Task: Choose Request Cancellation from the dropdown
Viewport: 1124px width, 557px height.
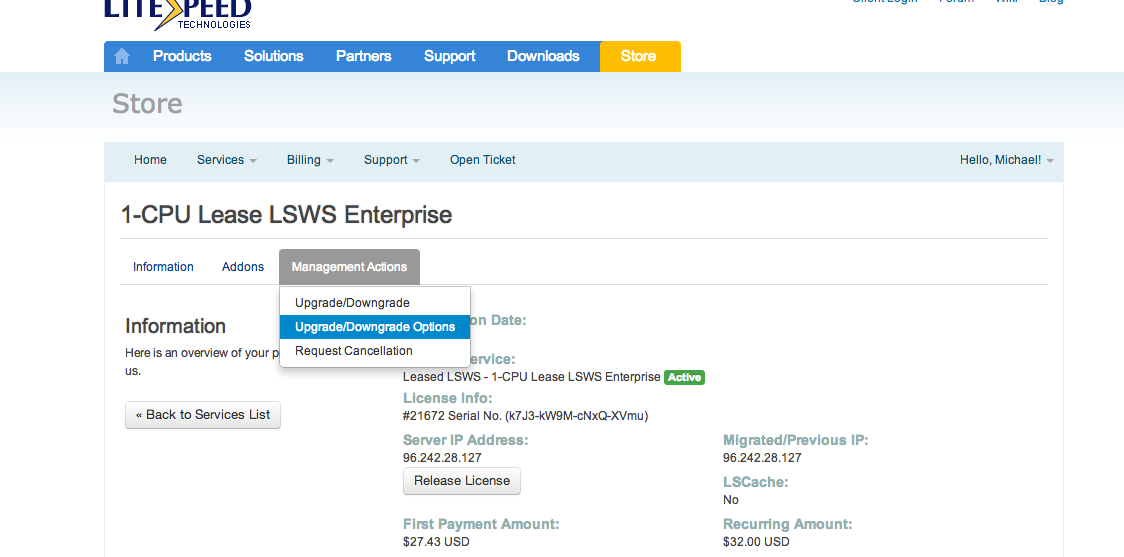Action: (x=375, y=351)
